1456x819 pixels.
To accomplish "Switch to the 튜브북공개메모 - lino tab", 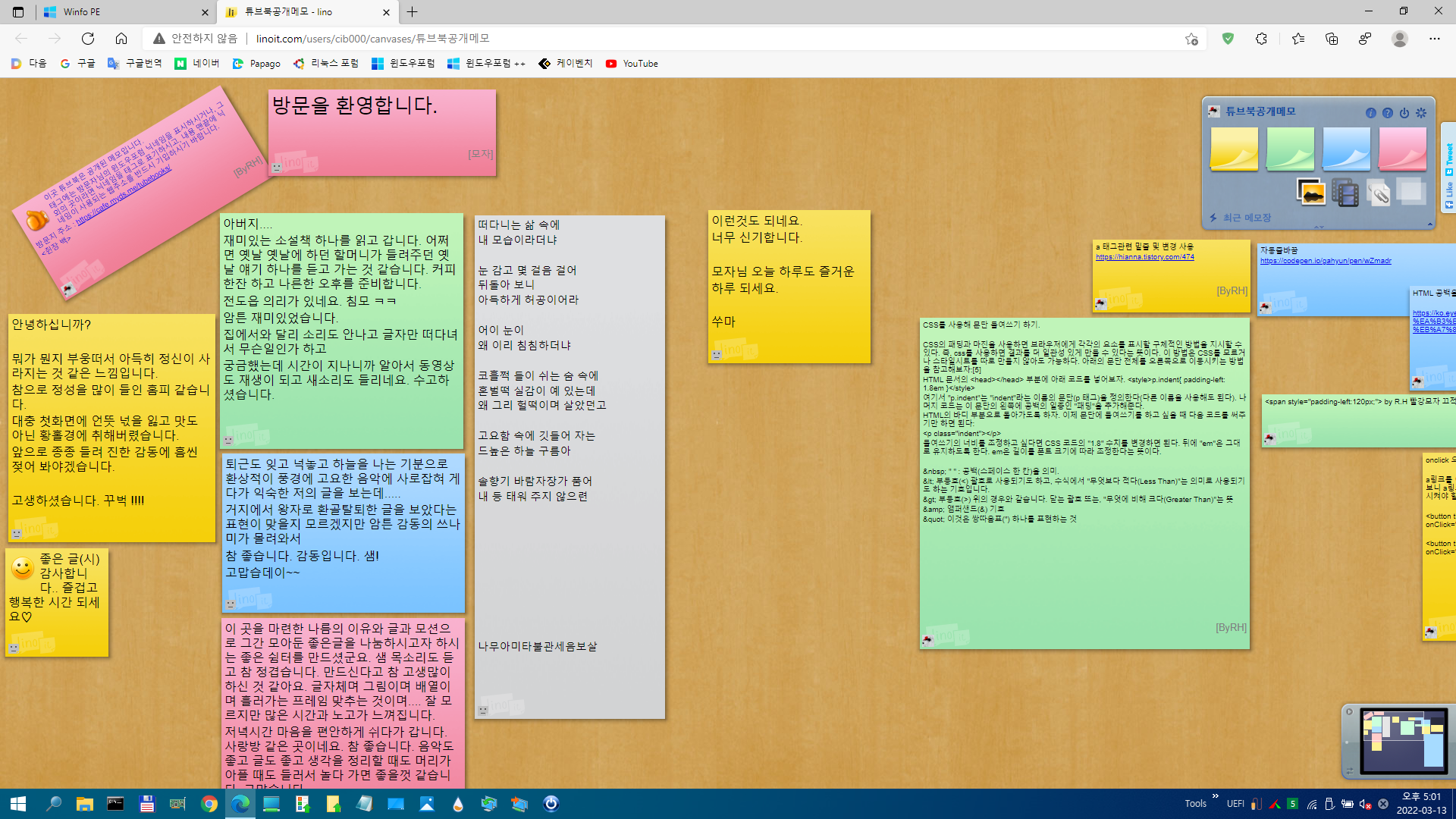I will pyautogui.click(x=307, y=12).
